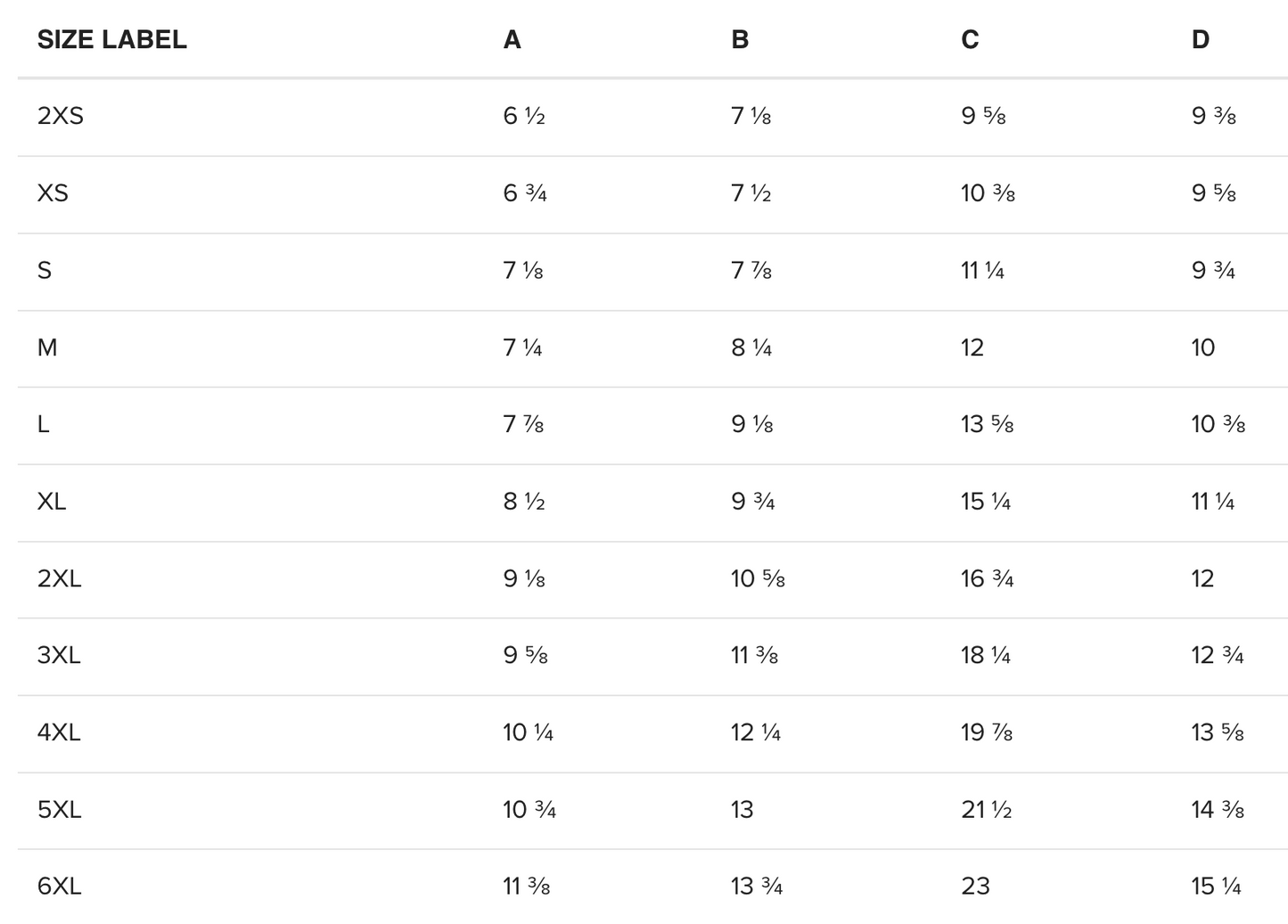Select the XS size row label
Viewport: 1288px width, 924px height.
(x=53, y=193)
